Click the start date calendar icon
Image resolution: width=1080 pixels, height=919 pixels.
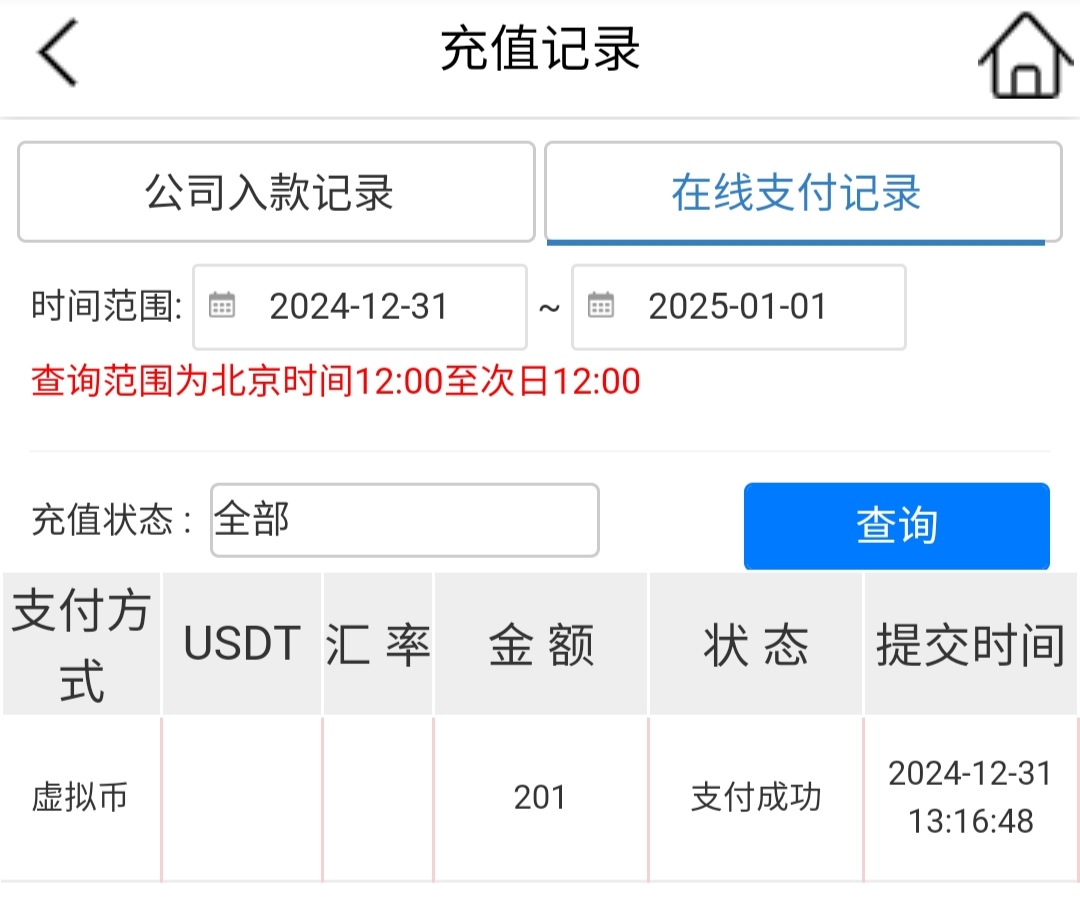pyautogui.click(x=222, y=306)
